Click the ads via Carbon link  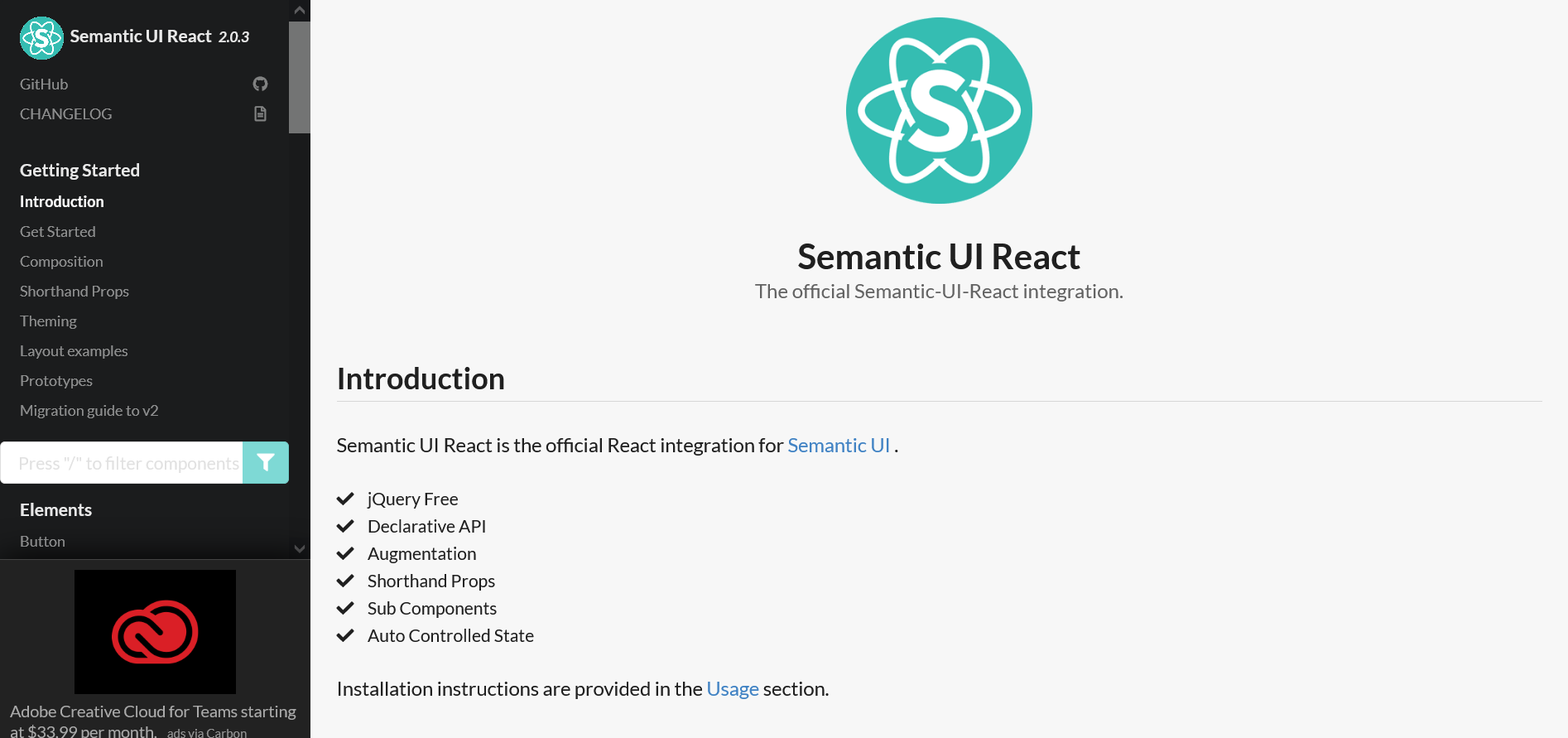click(x=206, y=732)
